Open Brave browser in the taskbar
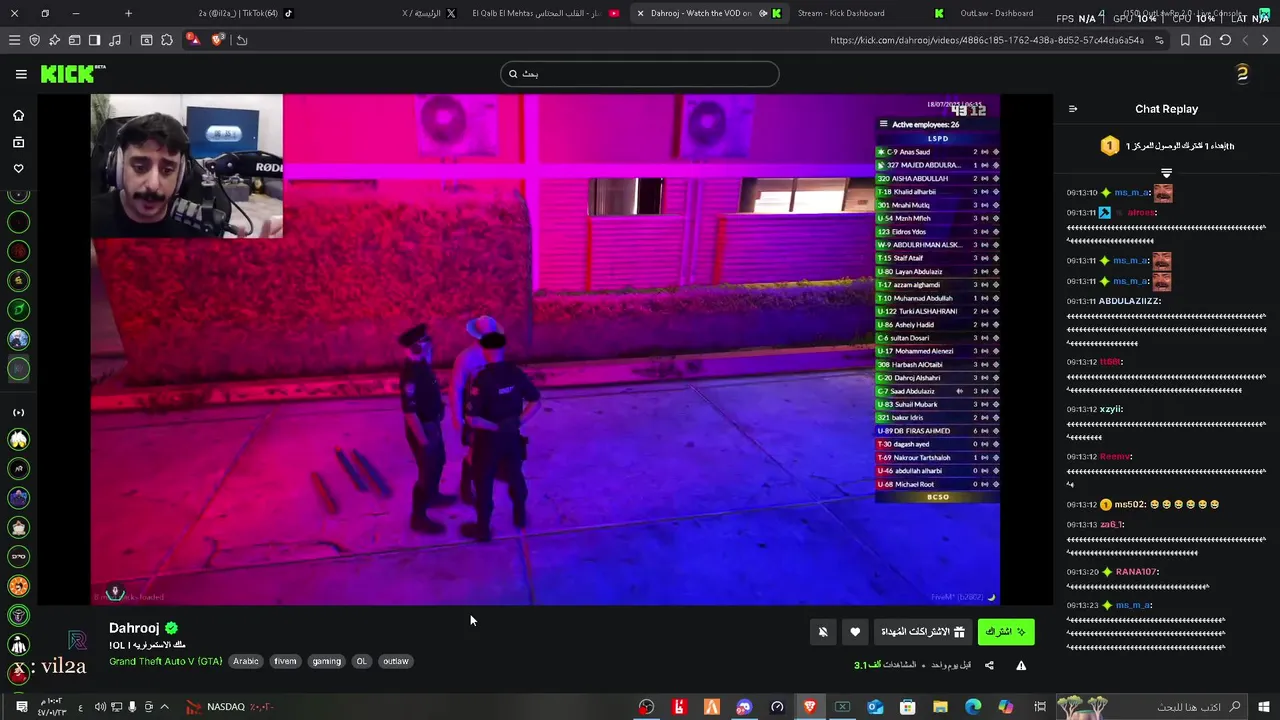This screenshot has height=720, width=1280. (810, 707)
